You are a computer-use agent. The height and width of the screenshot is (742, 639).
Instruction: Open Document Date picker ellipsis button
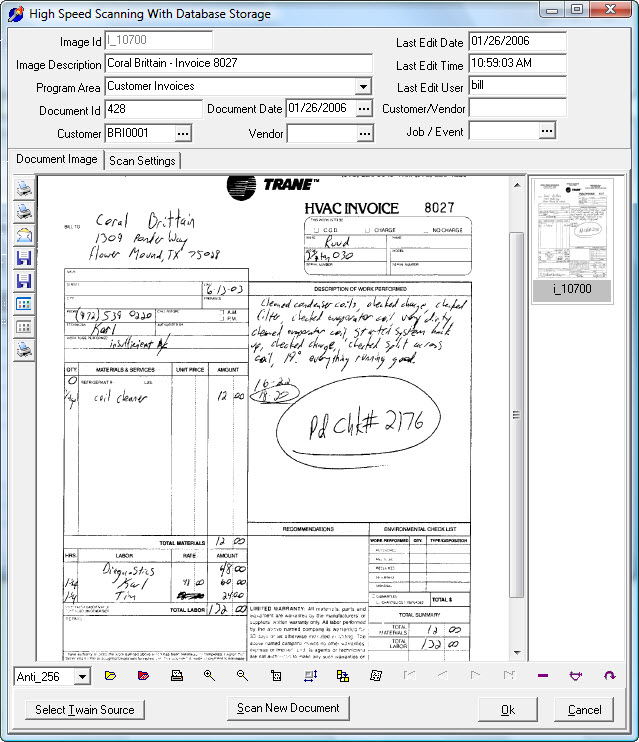(364, 109)
